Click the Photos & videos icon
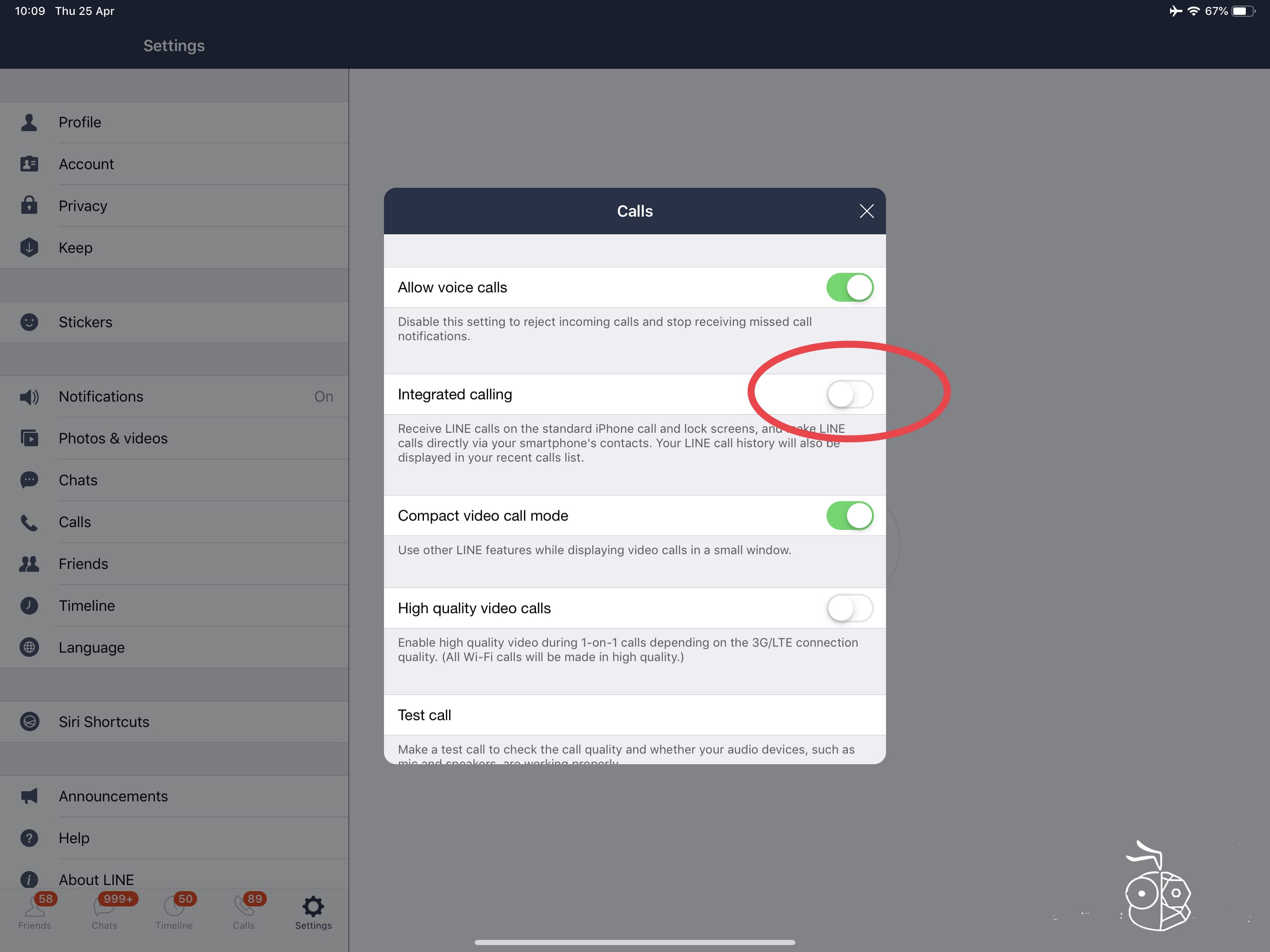Image resolution: width=1270 pixels, height=952 pixels. pos(29,439)
